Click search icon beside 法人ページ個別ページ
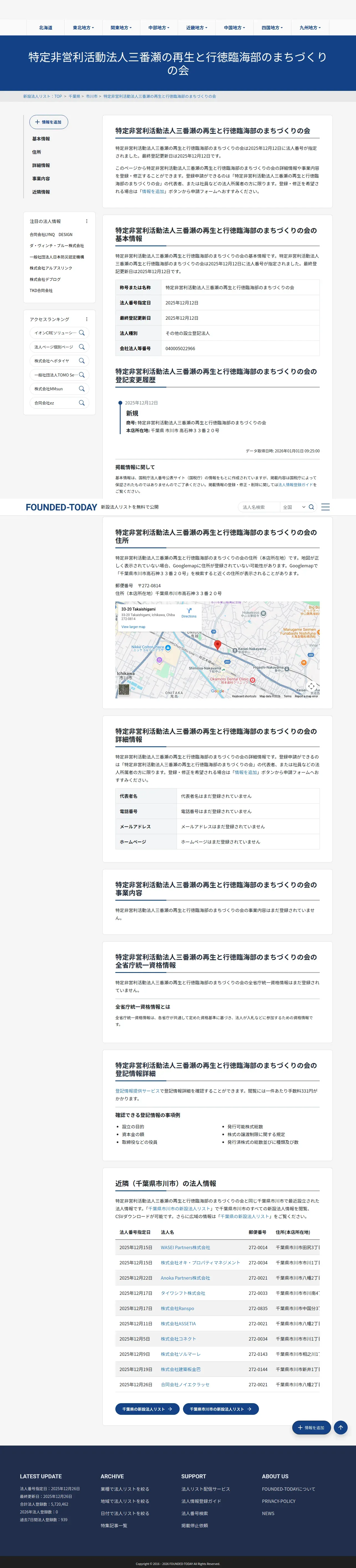The image size is (356, 1568). click(x=82, y=347)
